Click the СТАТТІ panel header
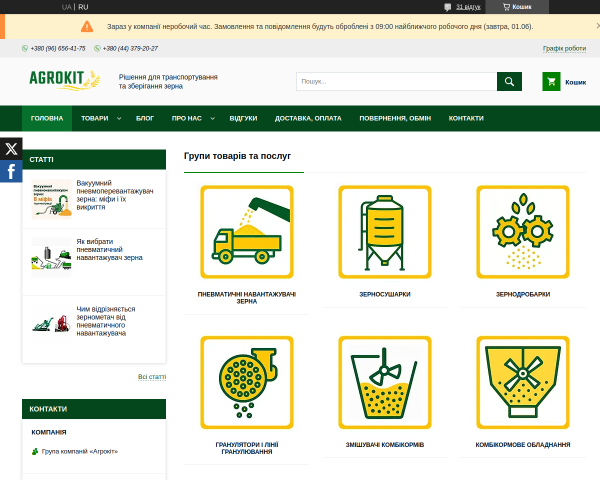The width and height of the screenshot is (600, 480). pos(94,160)
